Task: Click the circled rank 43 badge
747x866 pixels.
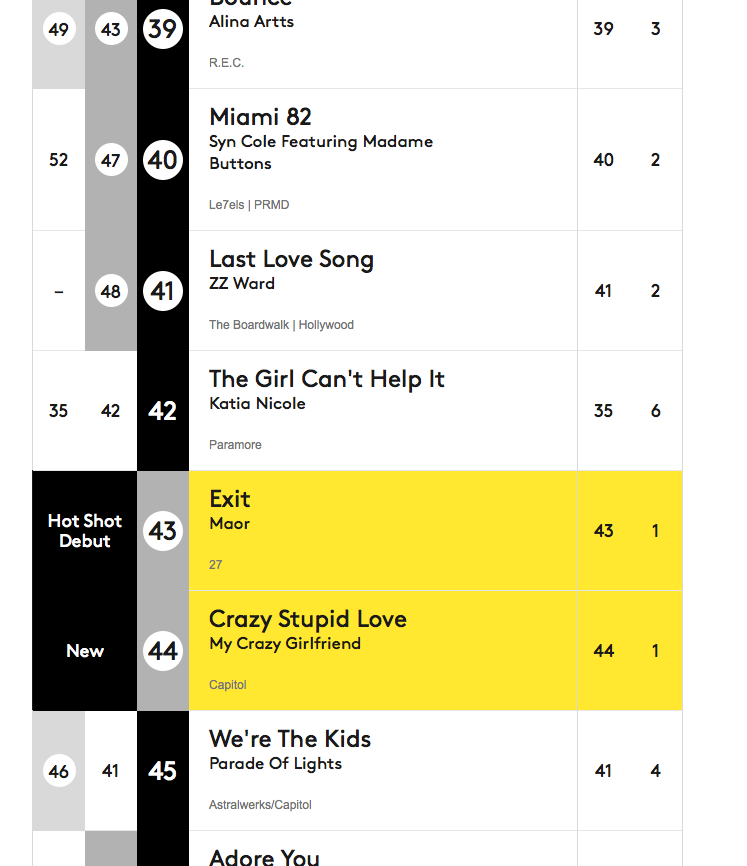Action: click(x=162, y=531)
